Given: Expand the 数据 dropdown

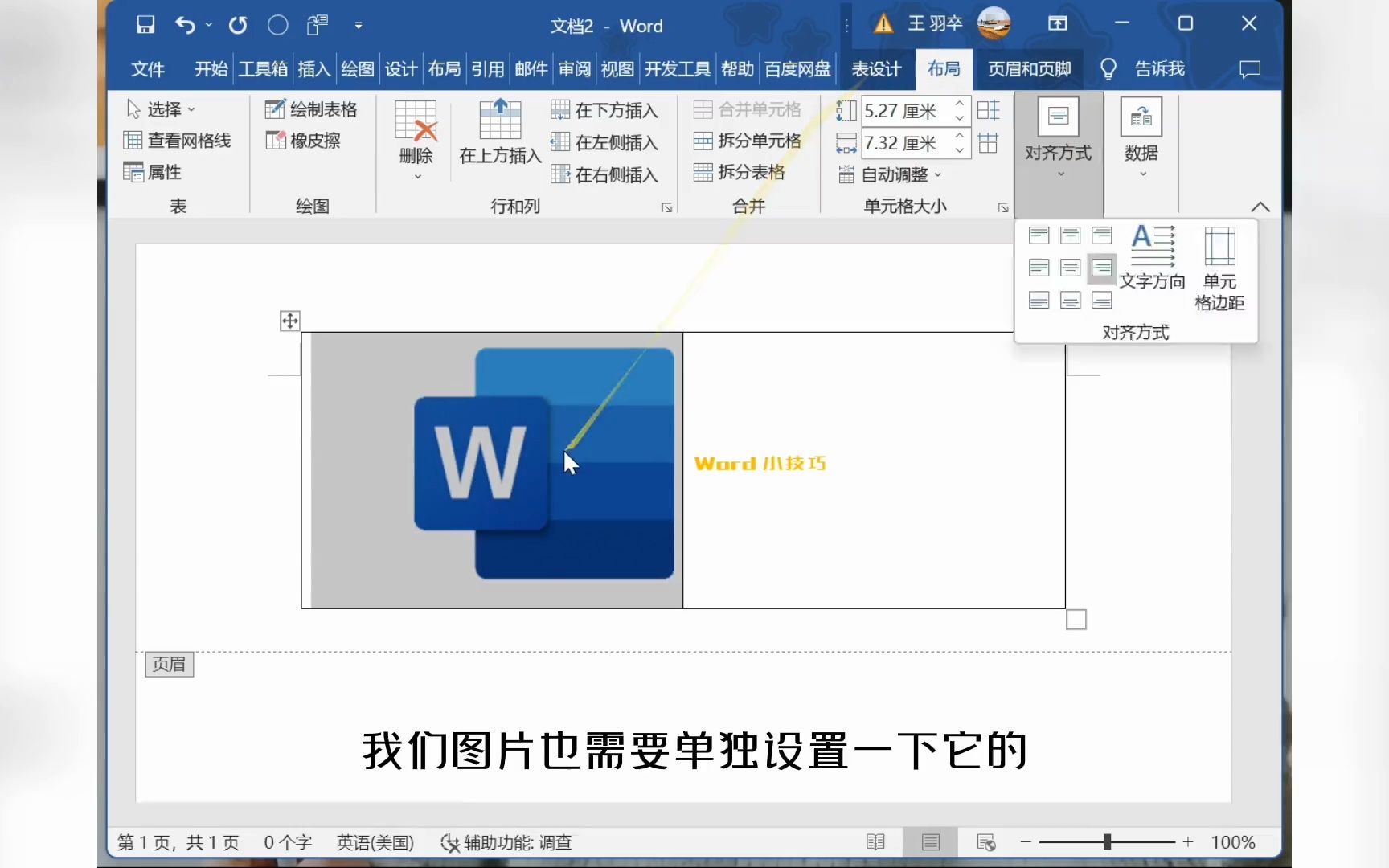Looking at the screenshot, I should pos(1141,138).
